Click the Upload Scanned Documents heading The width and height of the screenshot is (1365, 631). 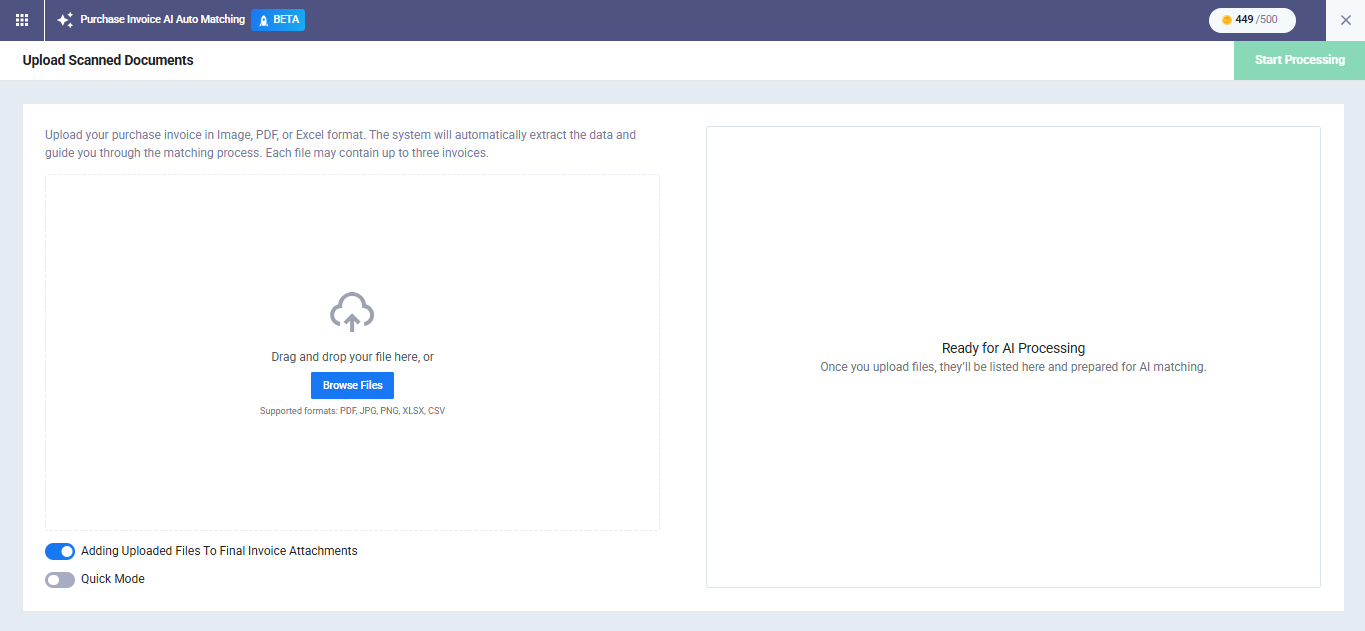pyautogui.click(x=108, y=60)
